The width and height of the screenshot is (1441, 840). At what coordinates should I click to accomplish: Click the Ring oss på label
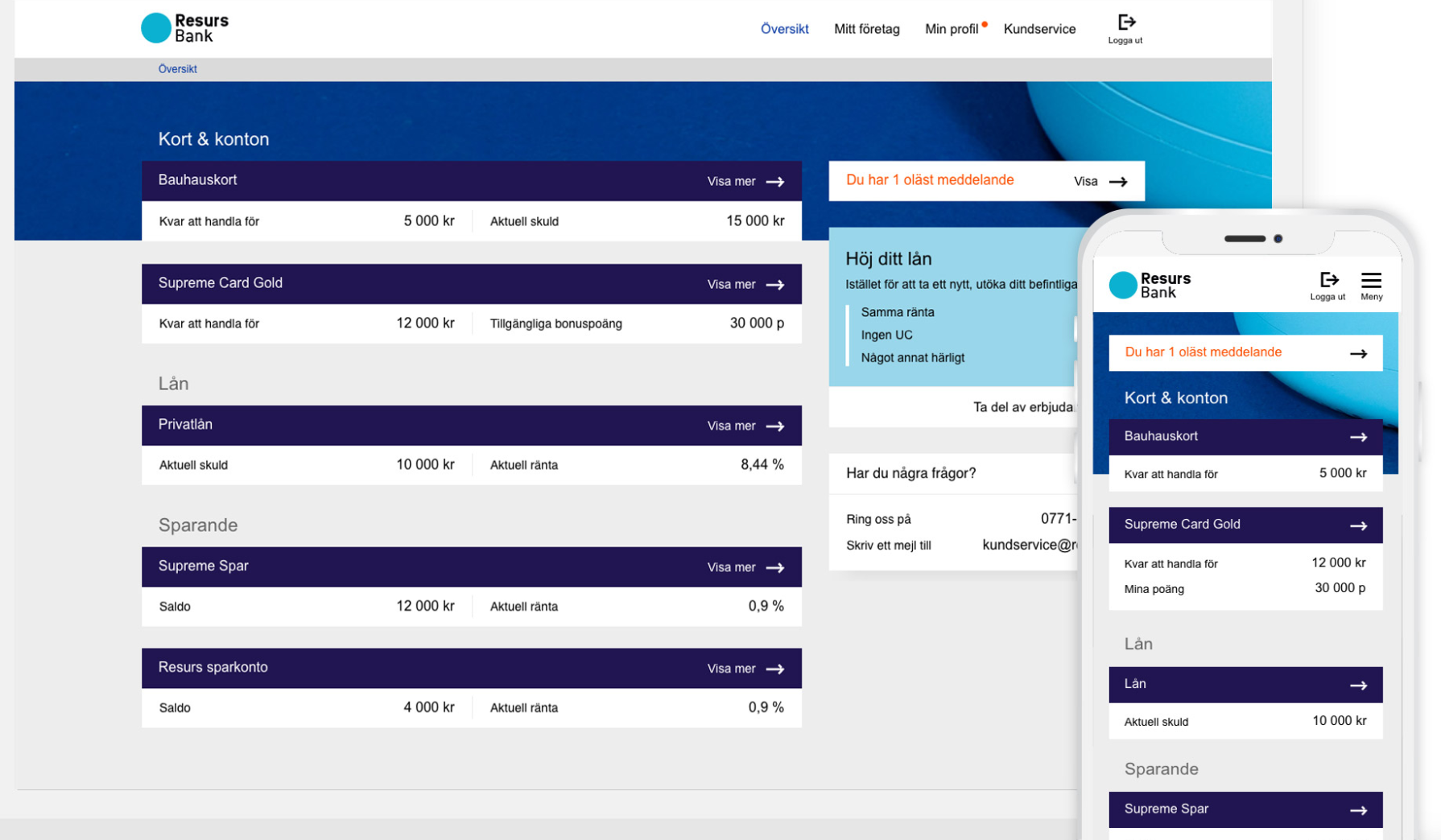[878, 520]
